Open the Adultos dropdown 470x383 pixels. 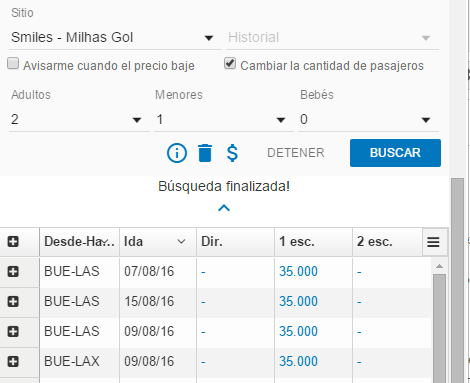tap(79, 120)
